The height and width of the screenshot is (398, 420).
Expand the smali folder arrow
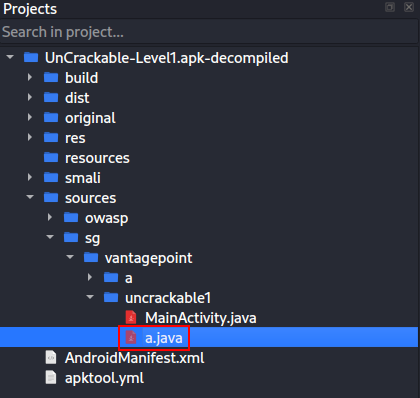point(30,177)
